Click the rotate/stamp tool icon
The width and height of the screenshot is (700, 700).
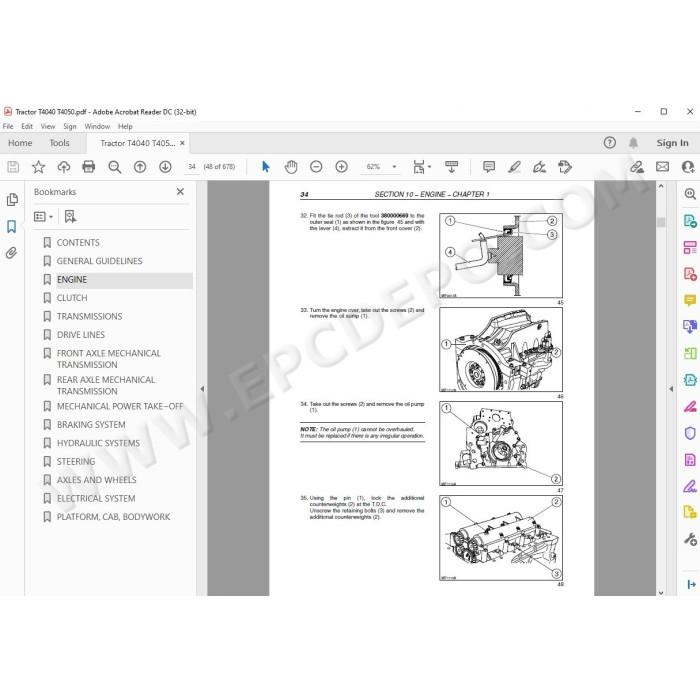pyautogui.click(x=565, y=167)
